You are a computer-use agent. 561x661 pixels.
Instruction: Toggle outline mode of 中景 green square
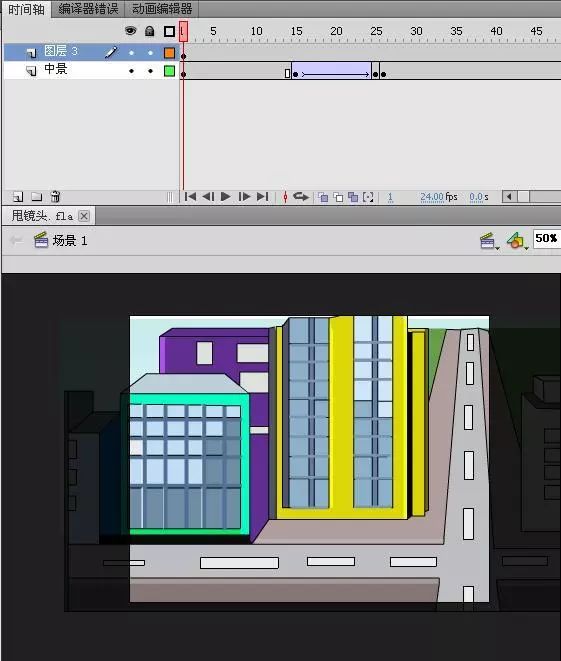click(169, 71)
